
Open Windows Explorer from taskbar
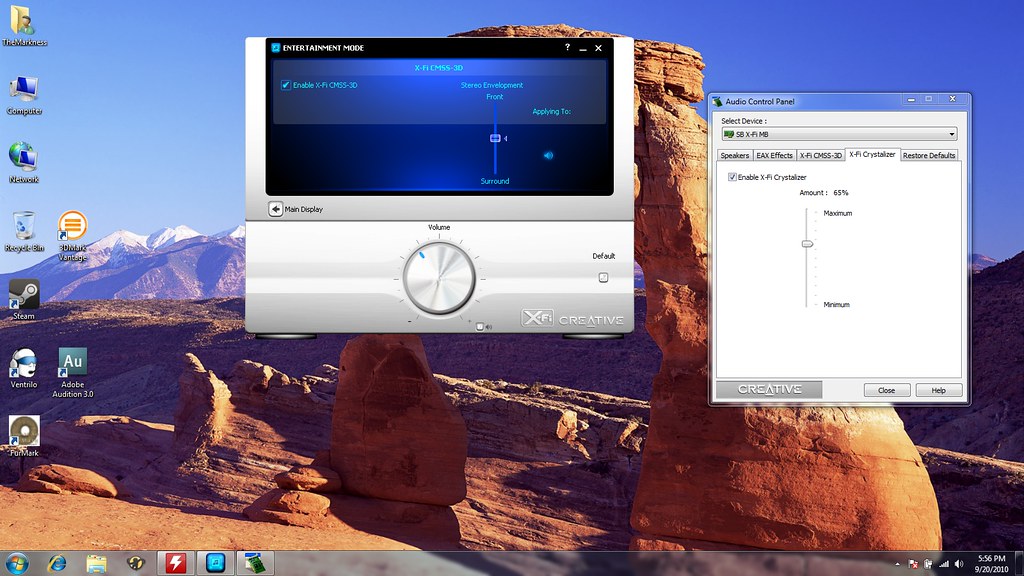pos(96,563)
